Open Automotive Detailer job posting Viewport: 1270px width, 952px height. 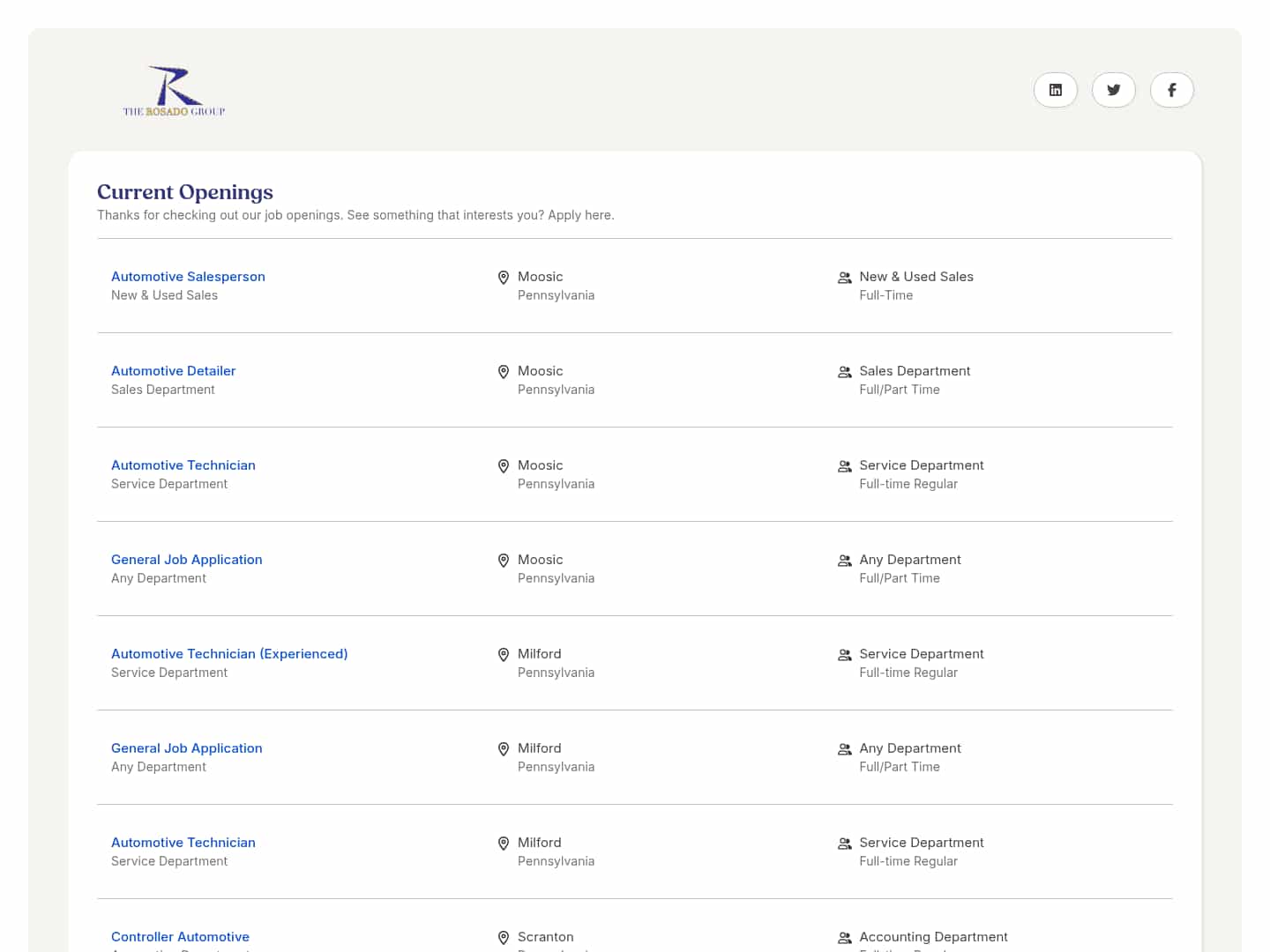click(x=173, y=371)
